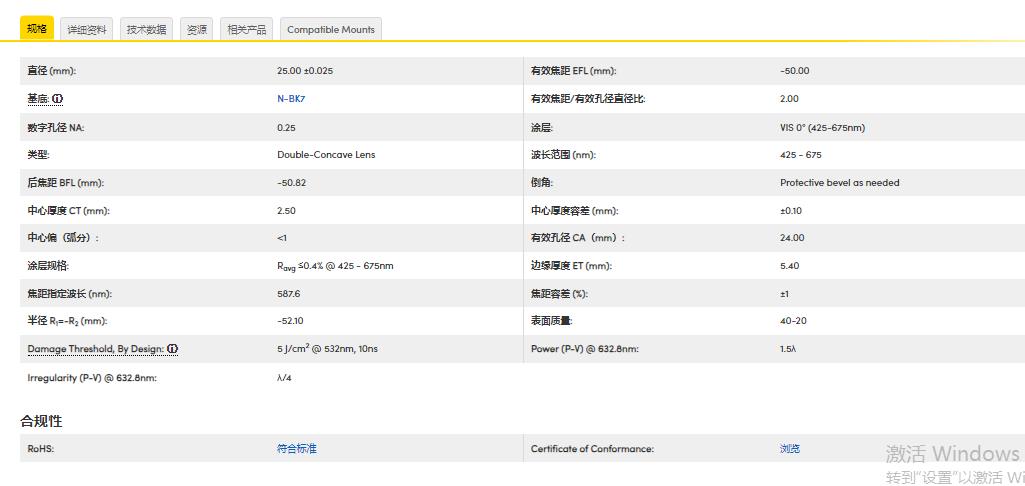Click Irregularity (P-V) @ 632.8nm label
The height and width of the screenshot is (486, 1025).
click(92, 378)
